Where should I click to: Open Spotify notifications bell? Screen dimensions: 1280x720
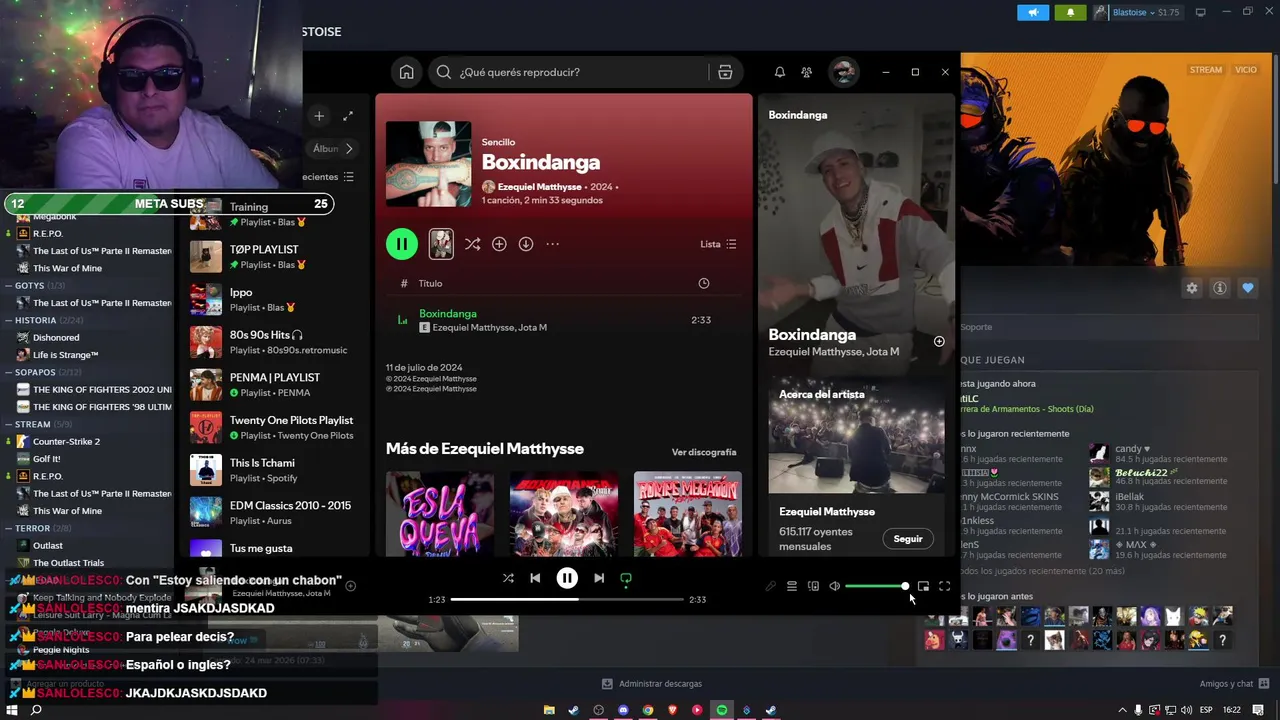click(x=780, y=72)
